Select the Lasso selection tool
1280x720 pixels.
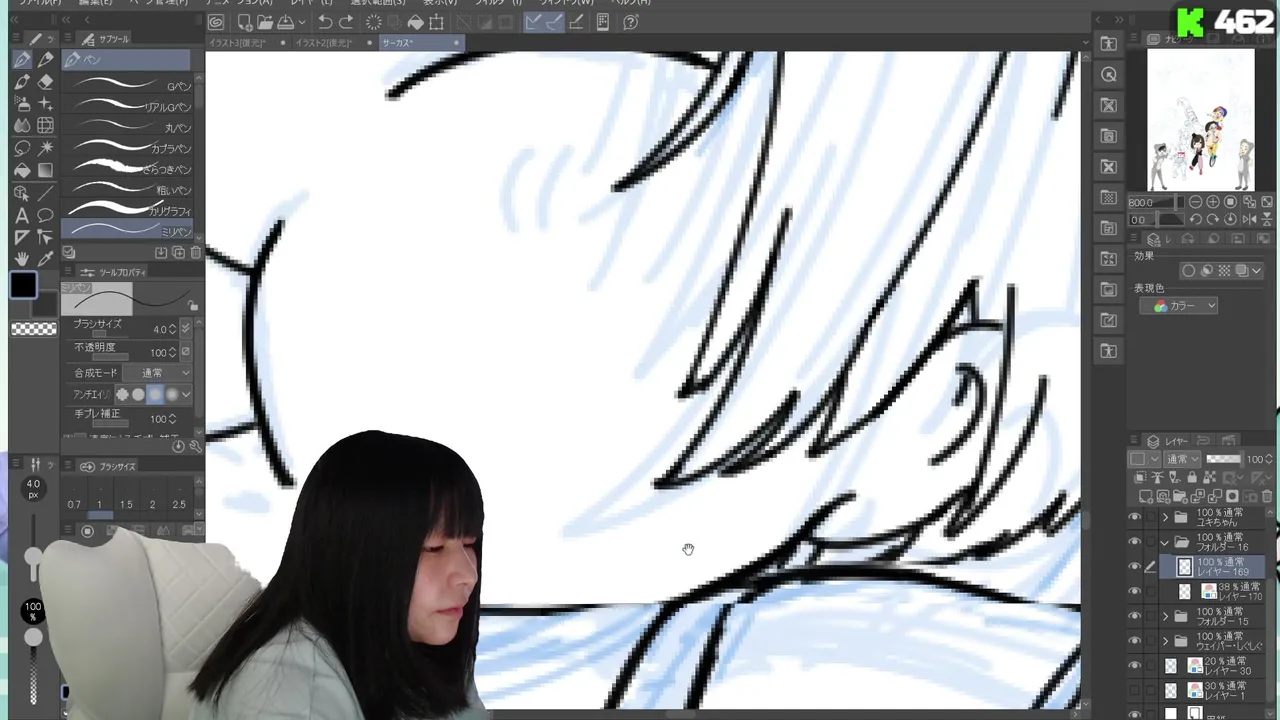[22, 148]
